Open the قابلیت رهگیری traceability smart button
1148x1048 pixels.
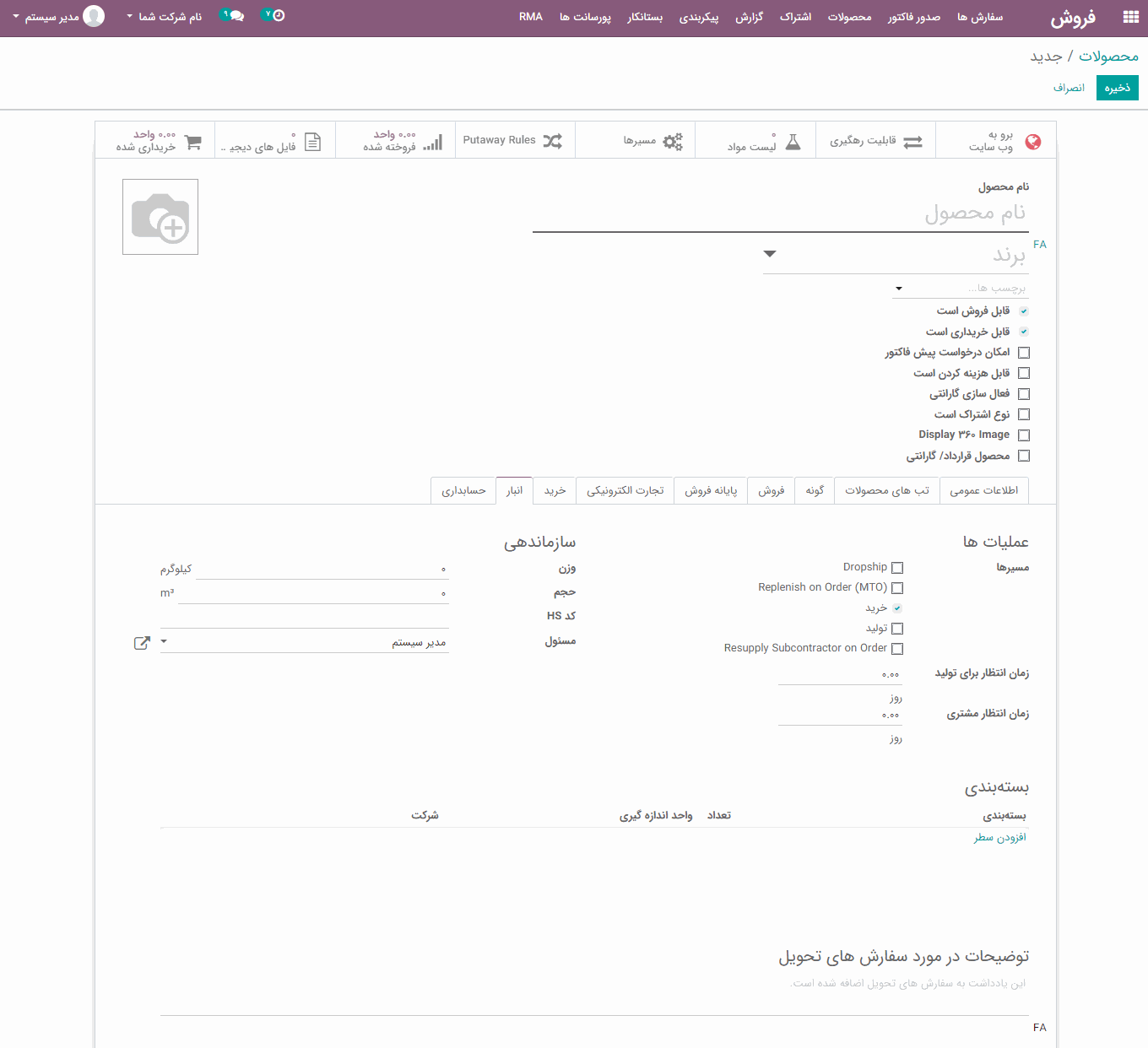tap(875, 140)
